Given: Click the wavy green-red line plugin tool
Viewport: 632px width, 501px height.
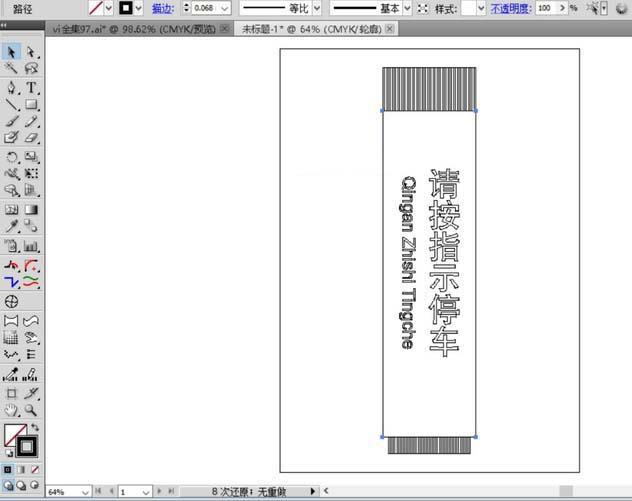Looking at the screenshot, I should [31, 282].
